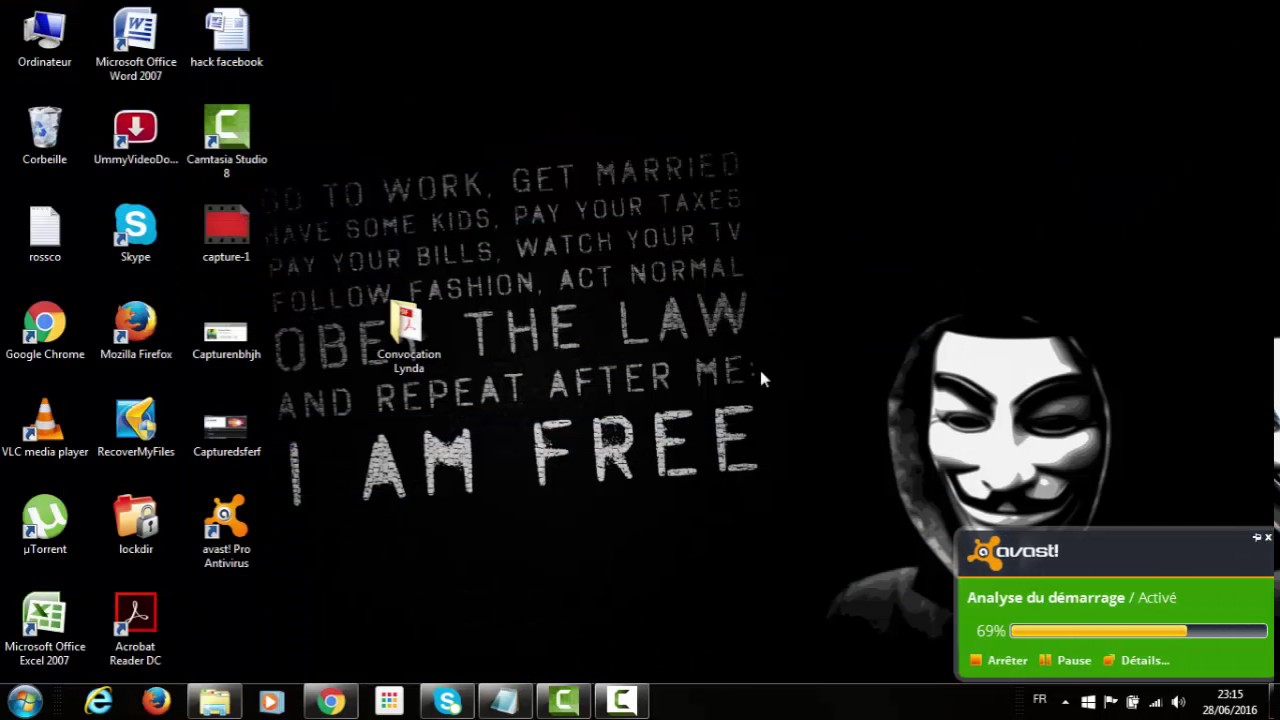Switch to Chrome in the taskbar
The width and height of the screenshot is (1280, 720).
[x=331, y=702]
